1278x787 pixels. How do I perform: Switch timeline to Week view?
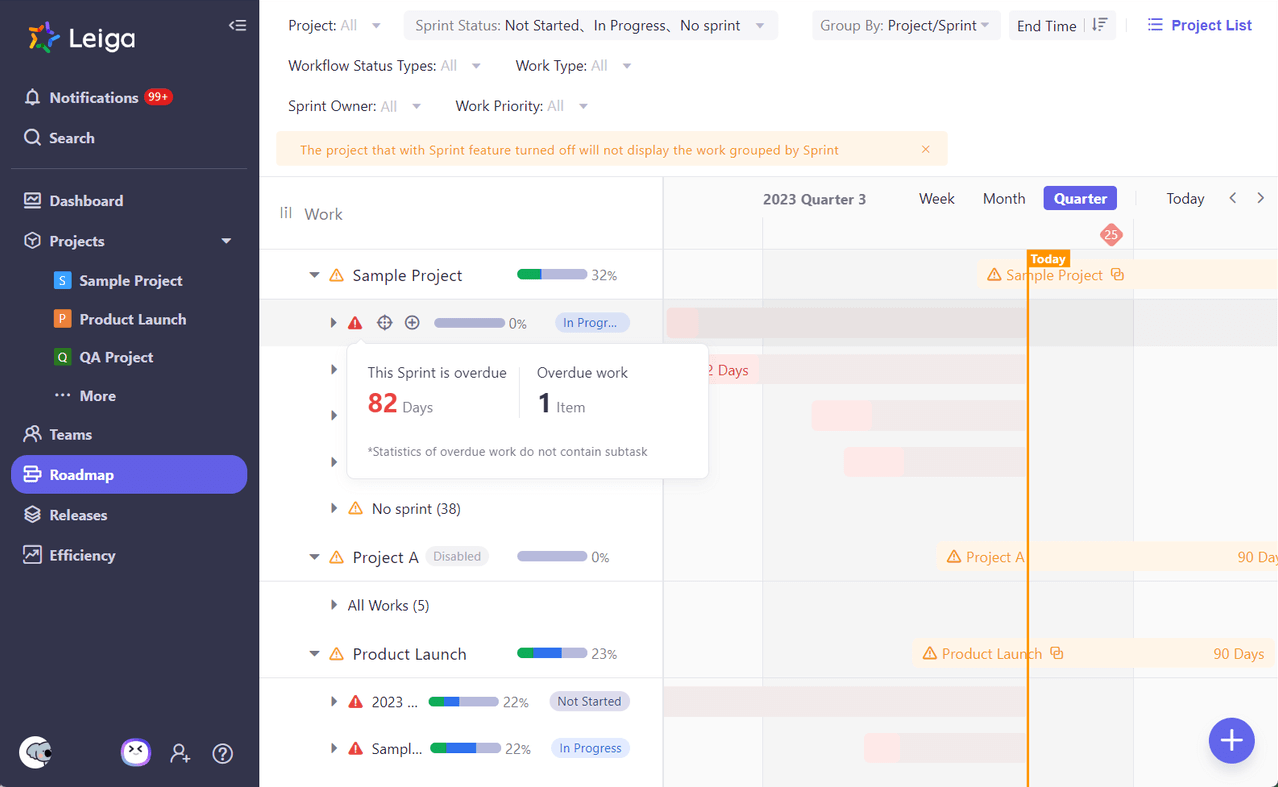click(x=936, y=199)
